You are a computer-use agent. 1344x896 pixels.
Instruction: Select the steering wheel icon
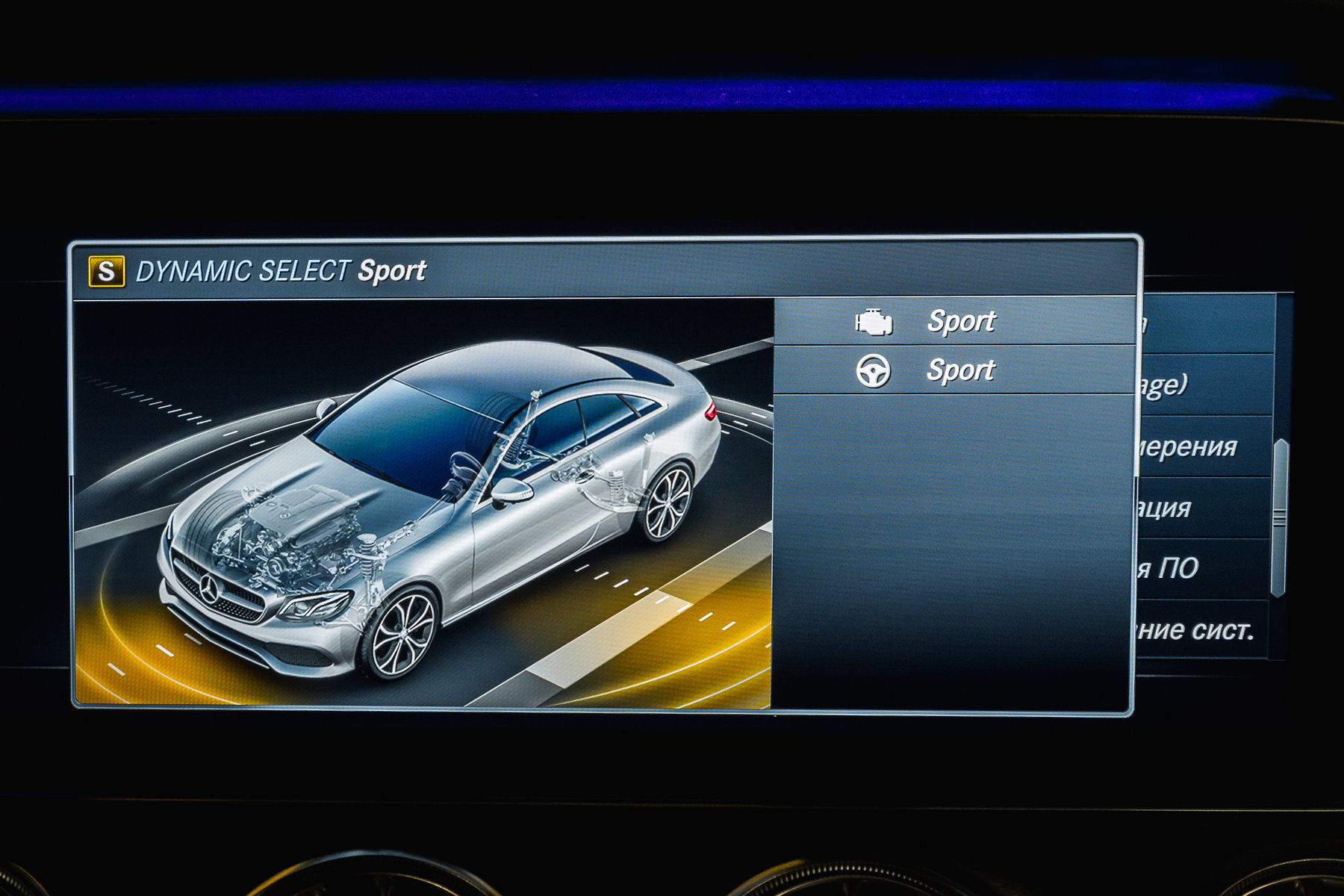[x=873, y=371]
